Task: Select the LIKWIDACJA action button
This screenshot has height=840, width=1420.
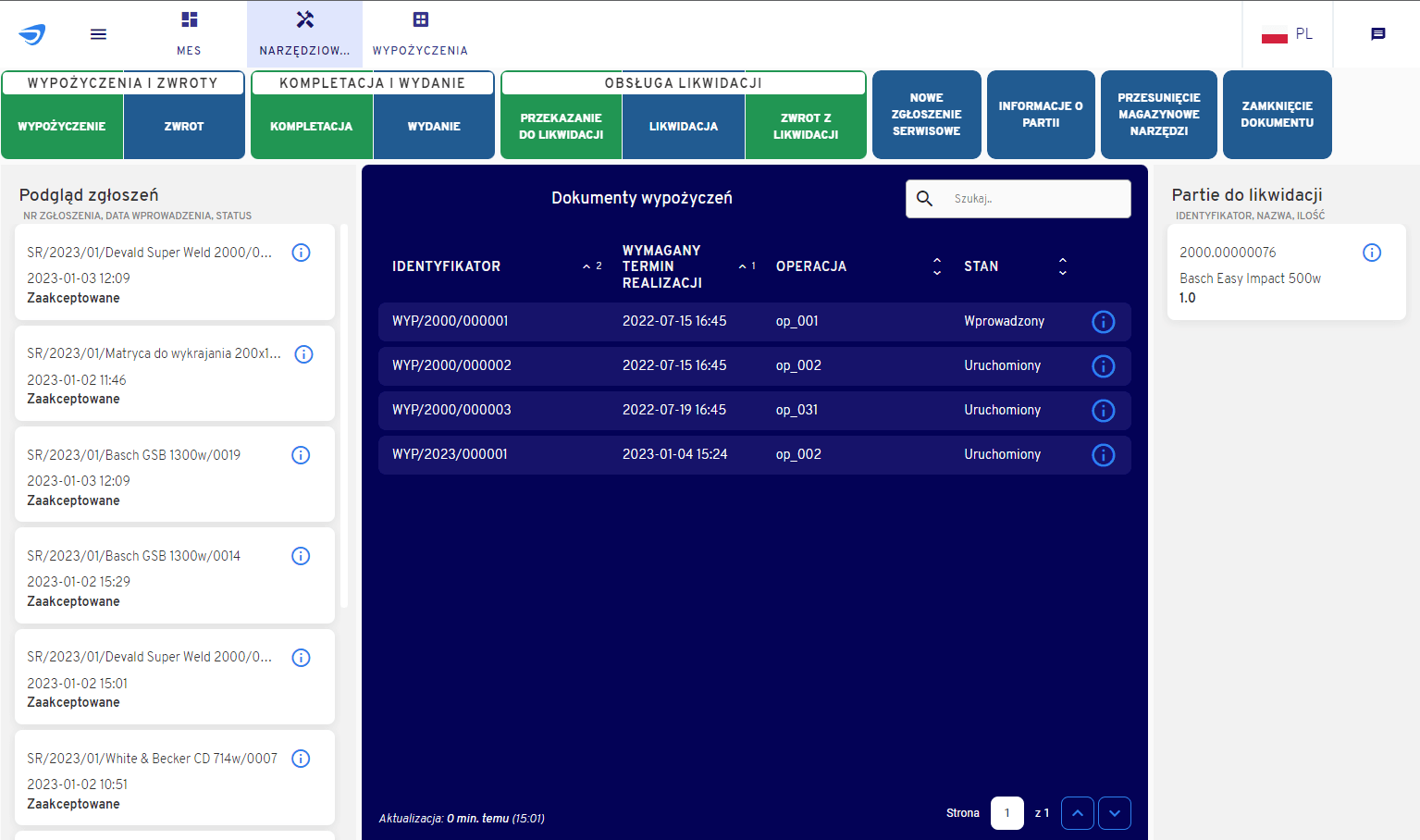Action: [683, 124]
